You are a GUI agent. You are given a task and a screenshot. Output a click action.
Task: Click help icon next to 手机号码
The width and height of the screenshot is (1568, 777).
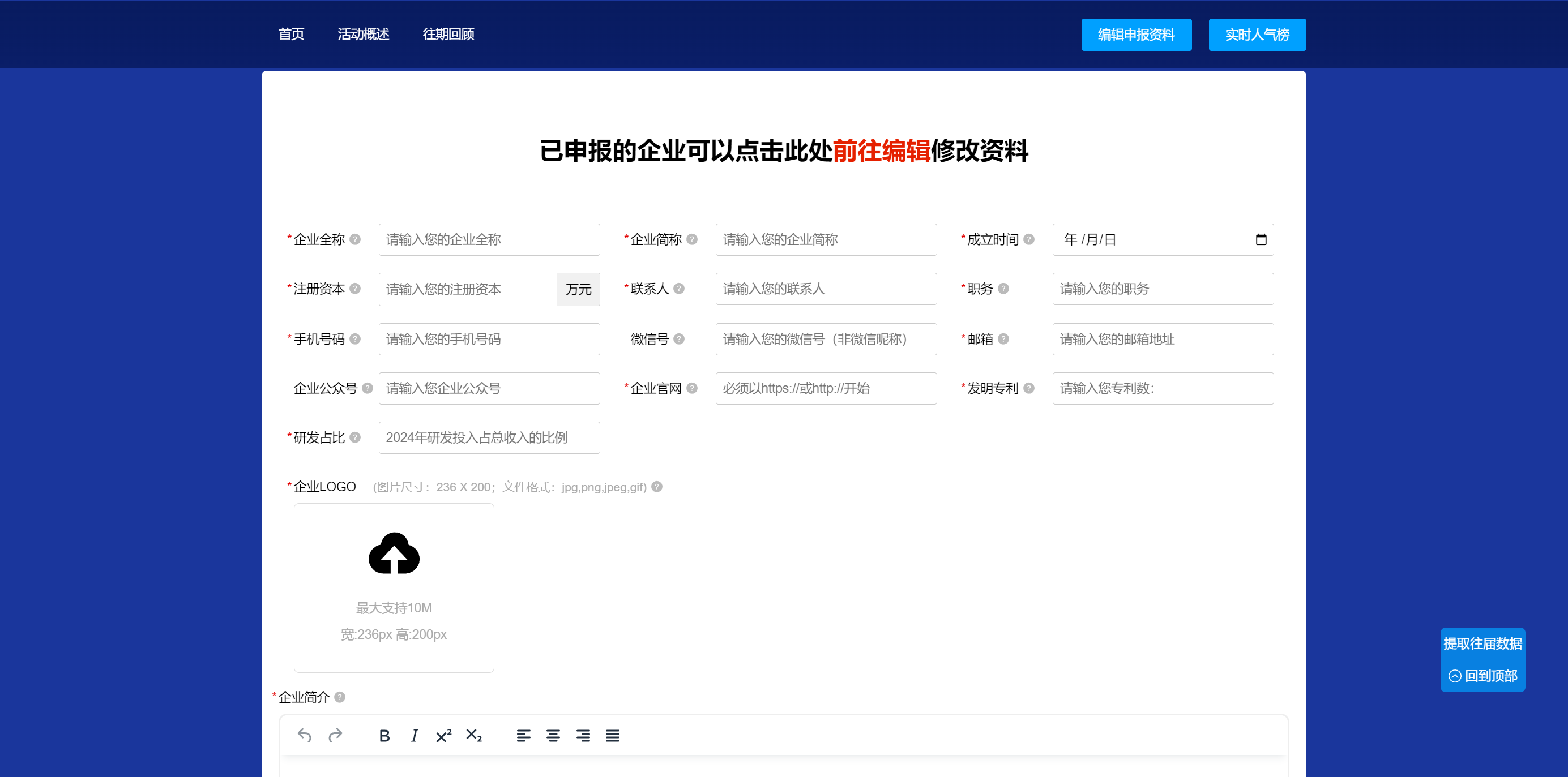[356, 339]
